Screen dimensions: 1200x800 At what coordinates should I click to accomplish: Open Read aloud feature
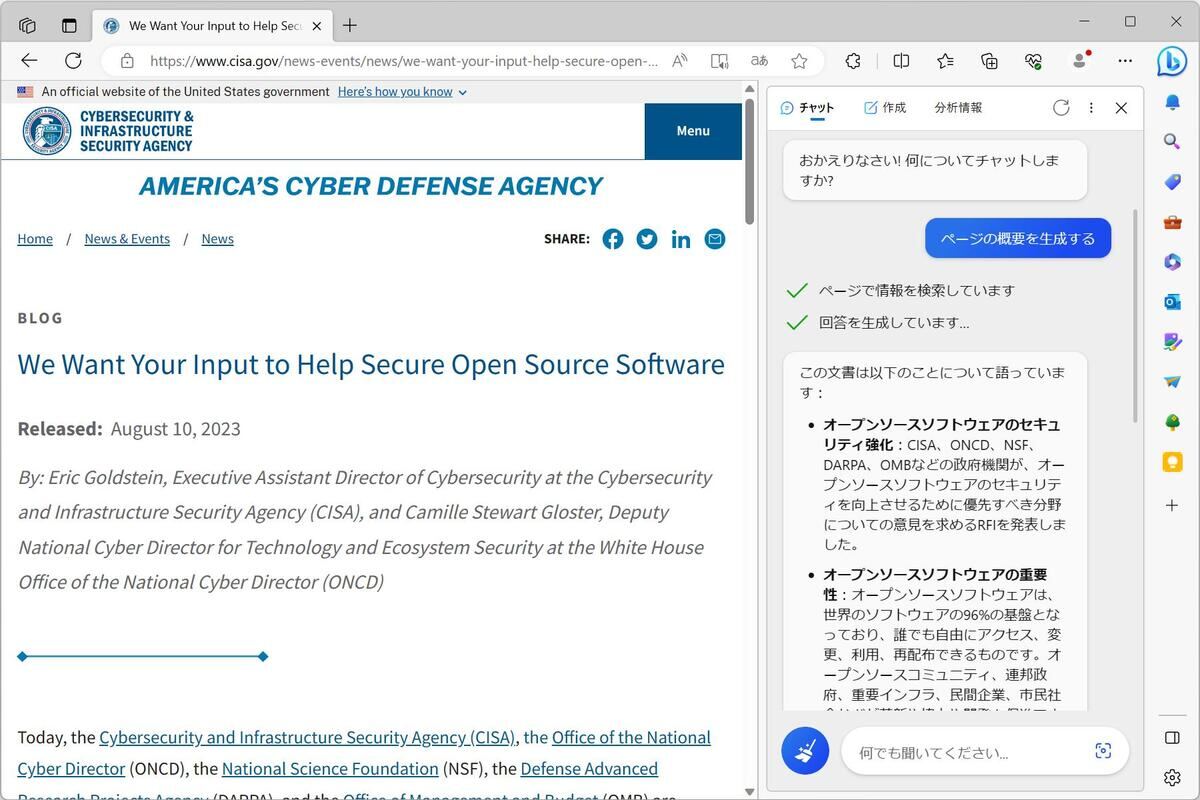click(680, 61)
